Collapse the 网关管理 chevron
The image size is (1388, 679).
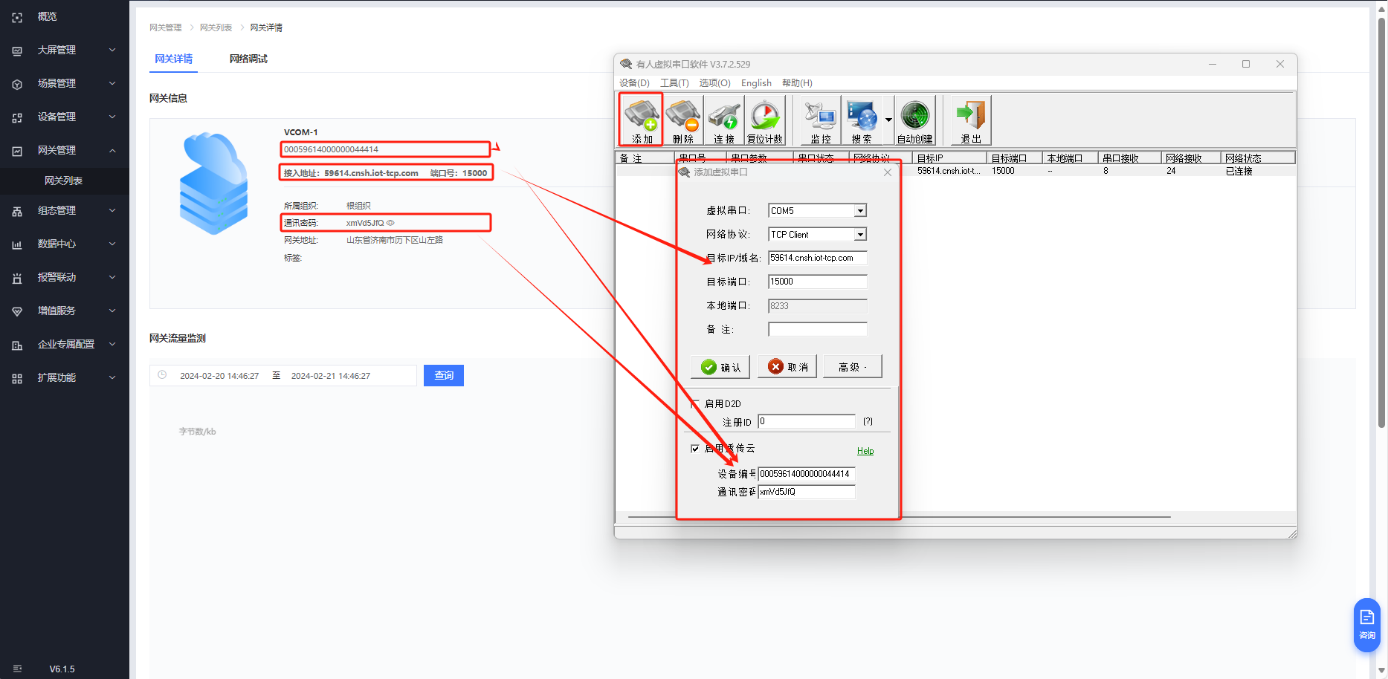112,151
